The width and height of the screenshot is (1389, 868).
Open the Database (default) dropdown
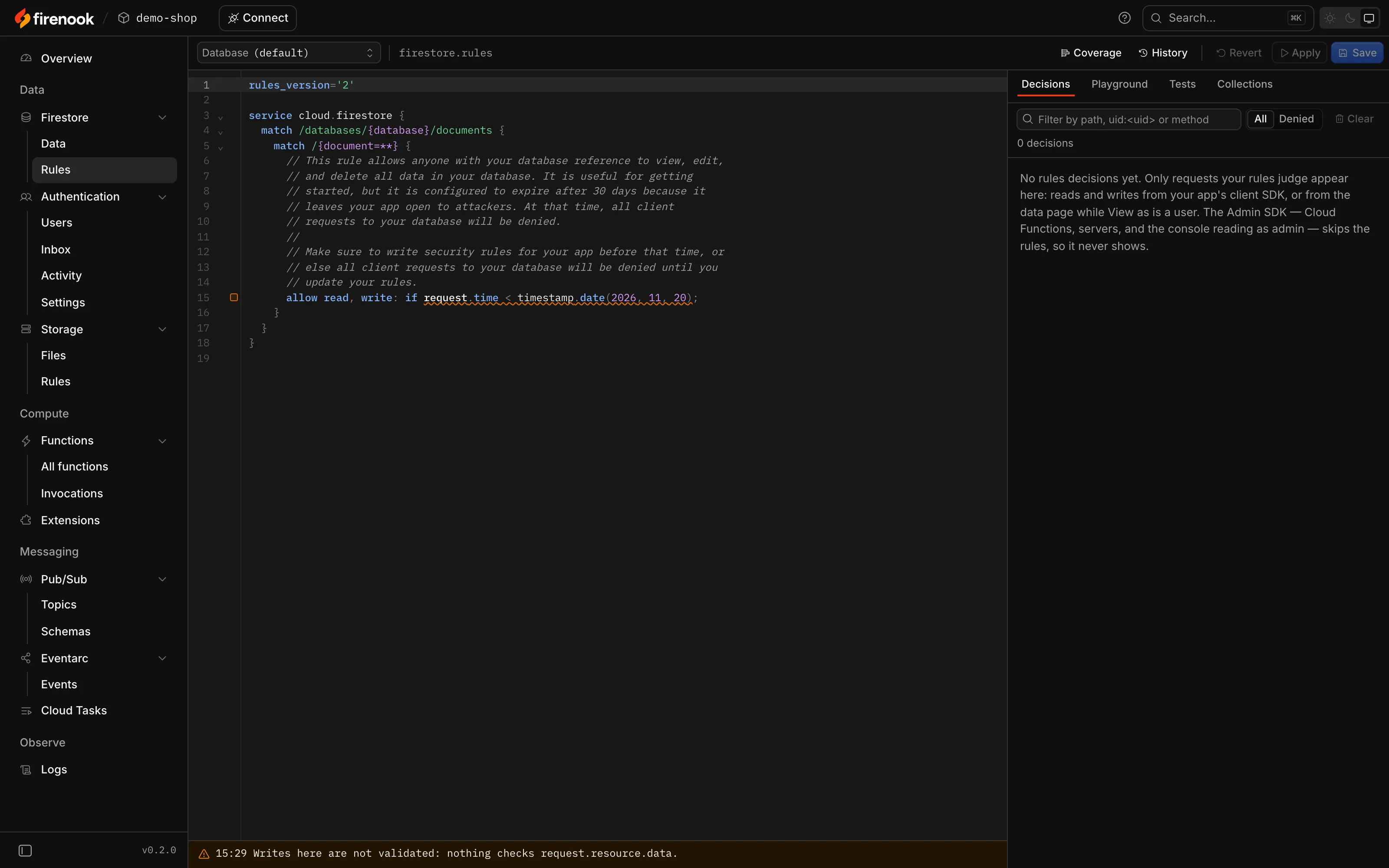tap(289, 53)
